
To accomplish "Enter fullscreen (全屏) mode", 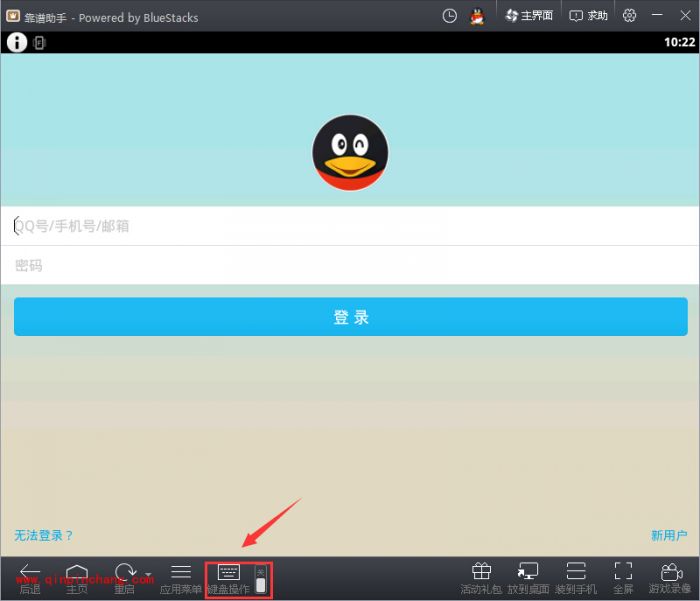I will (623, 573).
